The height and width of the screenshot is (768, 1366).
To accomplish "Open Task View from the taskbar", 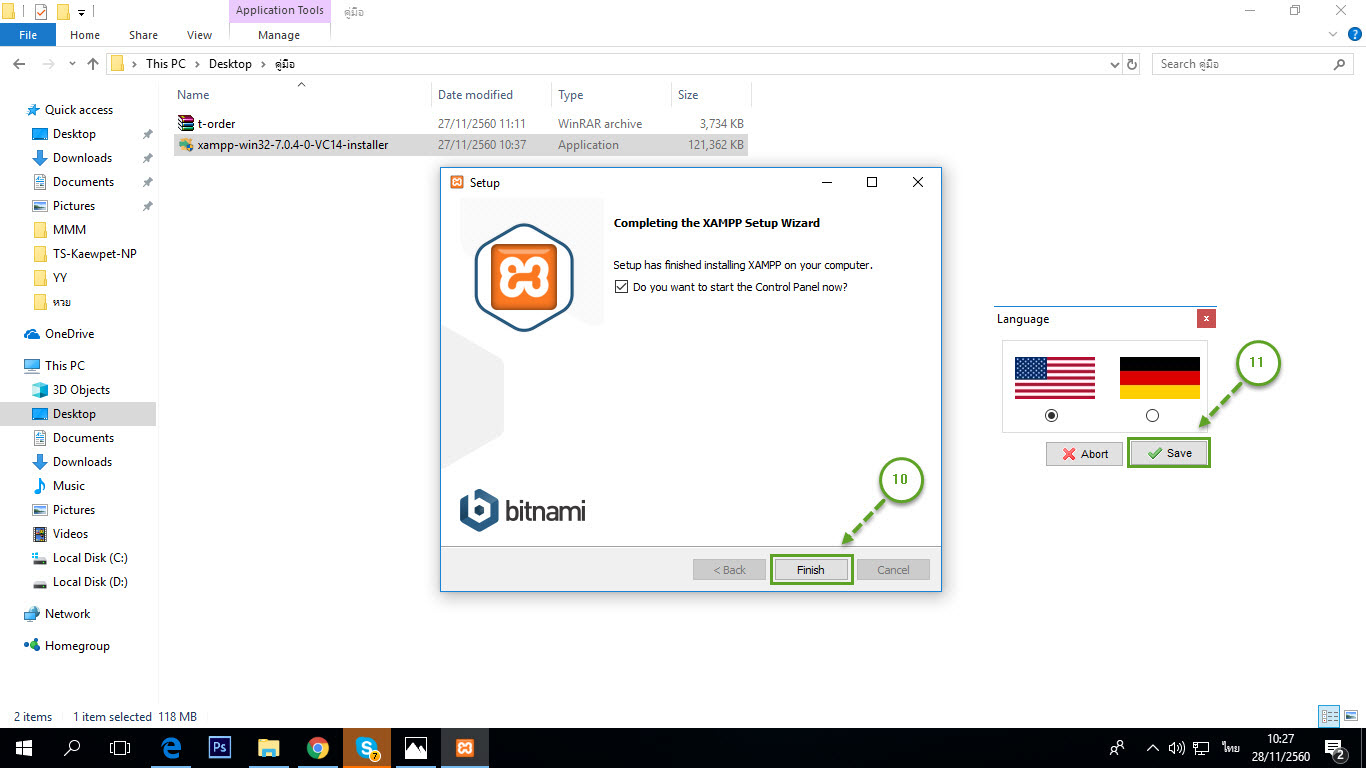I will pos(120,747).
